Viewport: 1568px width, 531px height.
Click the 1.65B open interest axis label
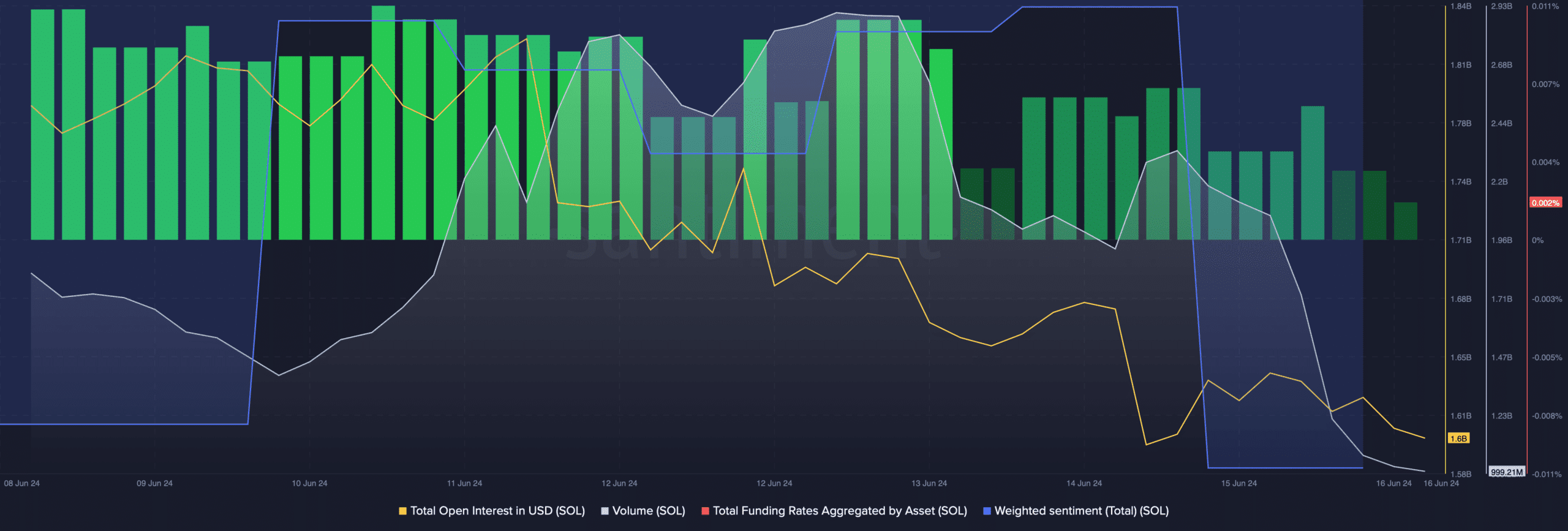tap(1461, 357)
